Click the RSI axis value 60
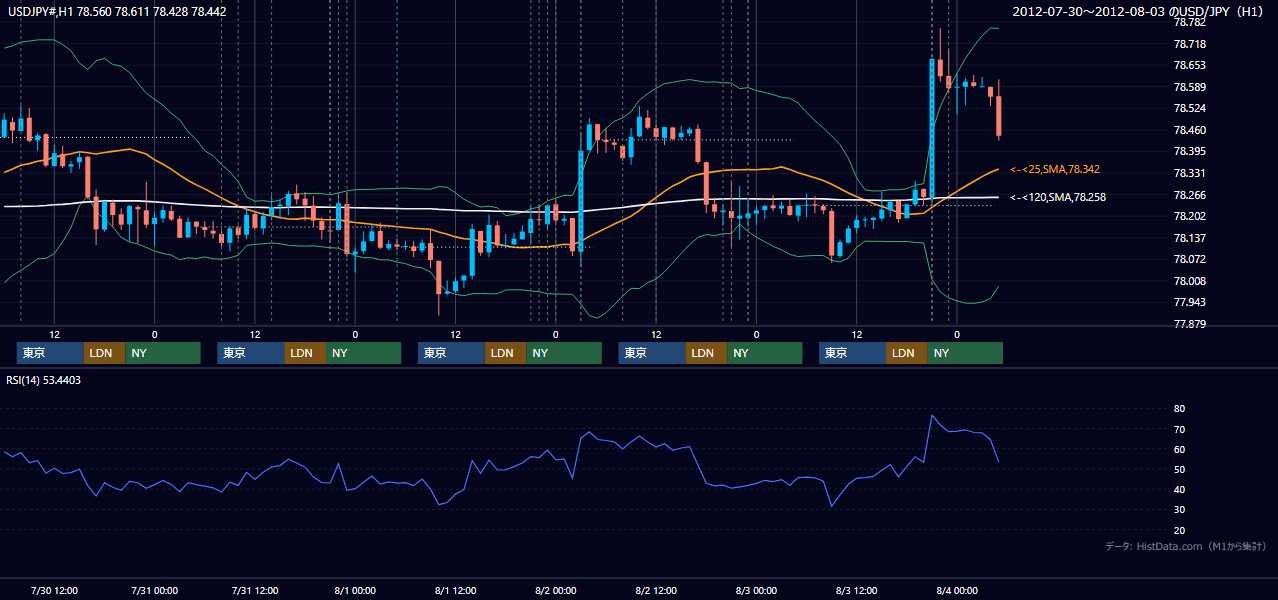This screenshot has height=600, width=1278. coord(1180,449)
